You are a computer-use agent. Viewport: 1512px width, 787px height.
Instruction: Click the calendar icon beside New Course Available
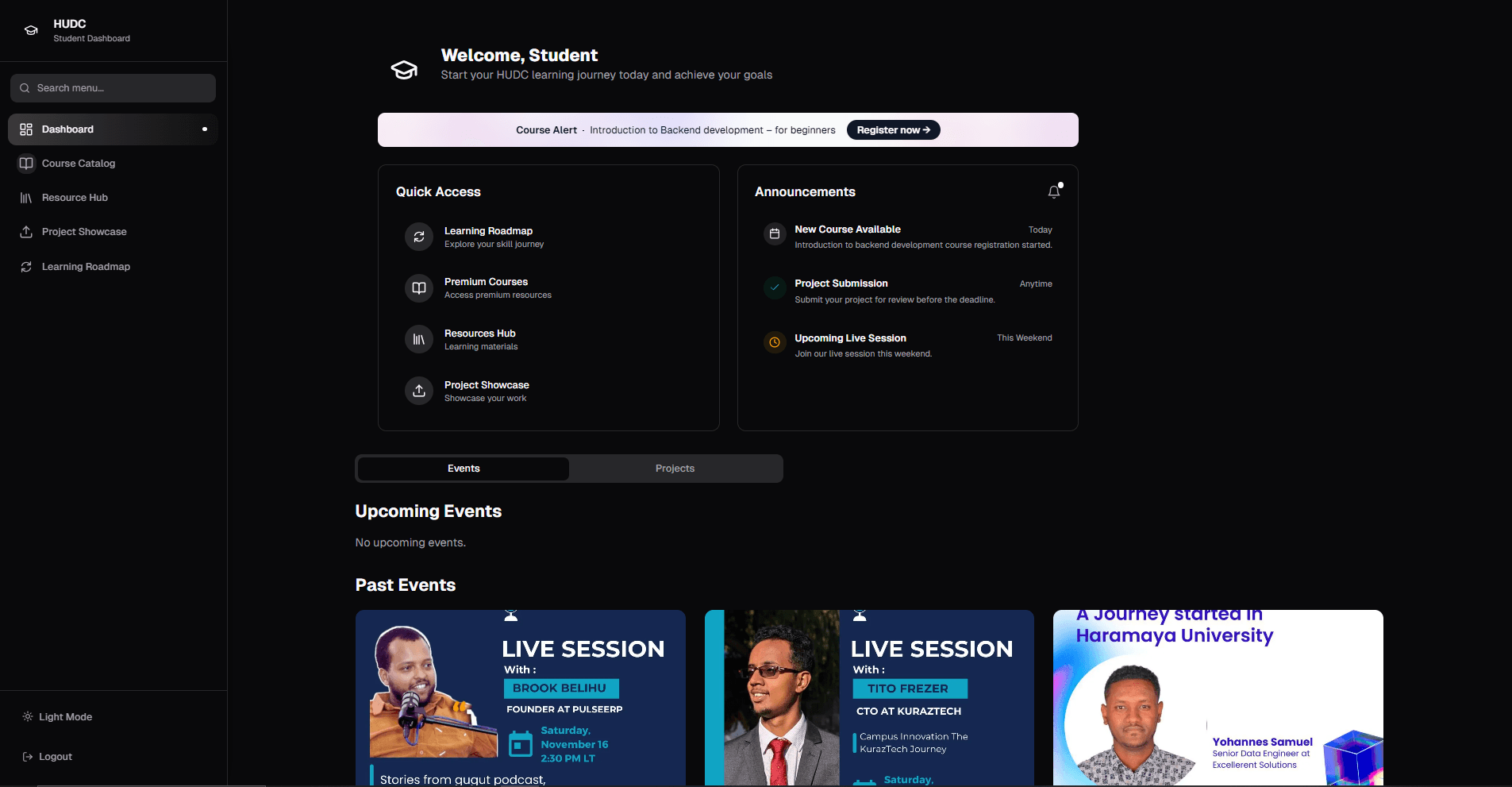click(775, 234)
